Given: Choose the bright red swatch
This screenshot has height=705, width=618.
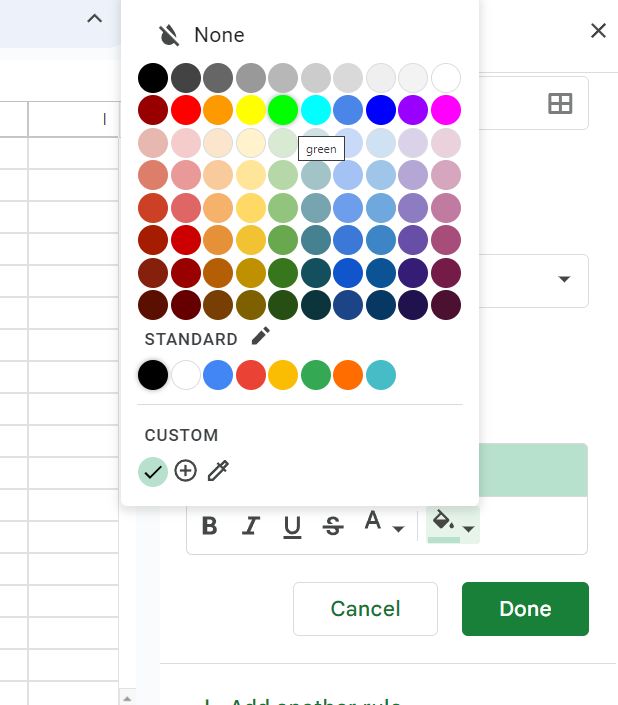Looking at the screenshot, I should tap(186, 110).
